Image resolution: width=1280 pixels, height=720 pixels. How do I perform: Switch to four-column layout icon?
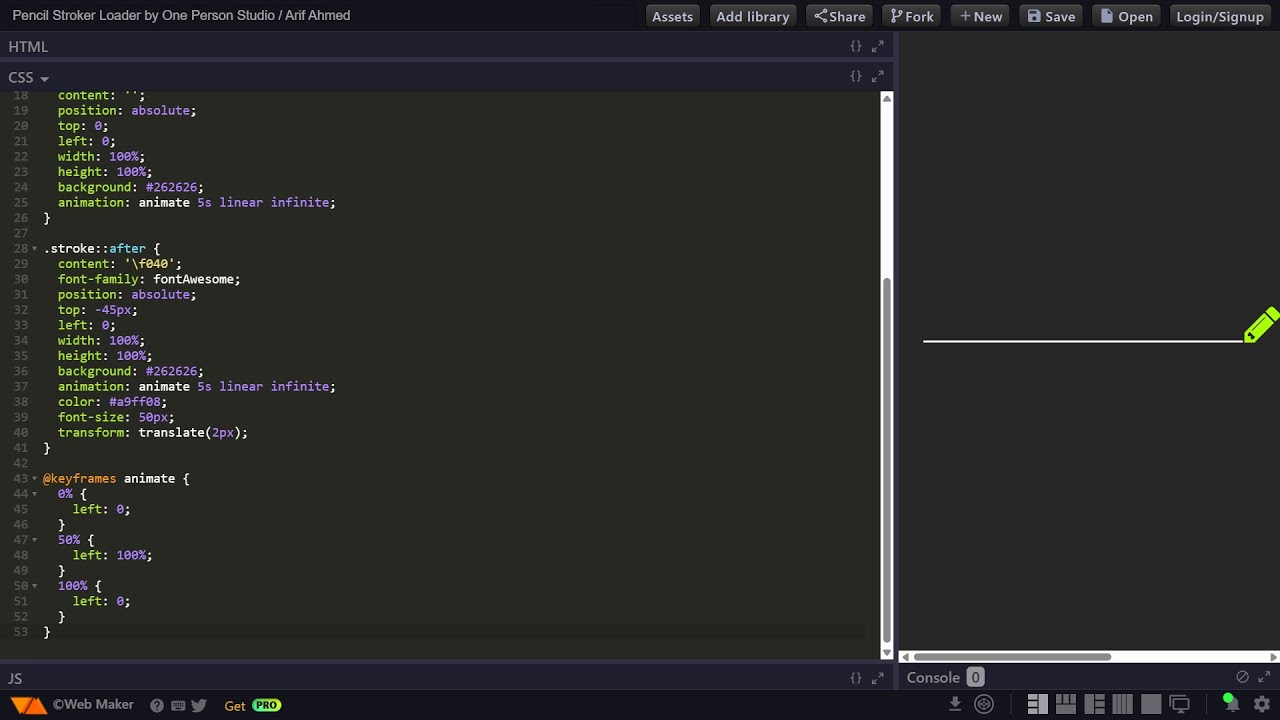(1122, 704)
